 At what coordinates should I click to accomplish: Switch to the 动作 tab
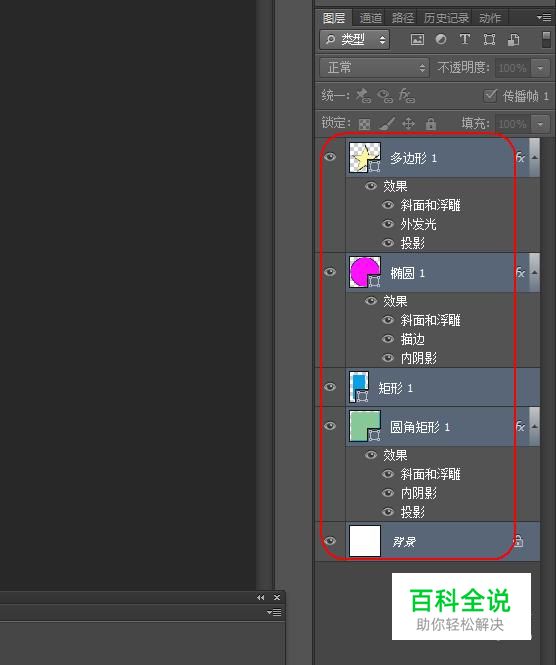pos(490,18)
